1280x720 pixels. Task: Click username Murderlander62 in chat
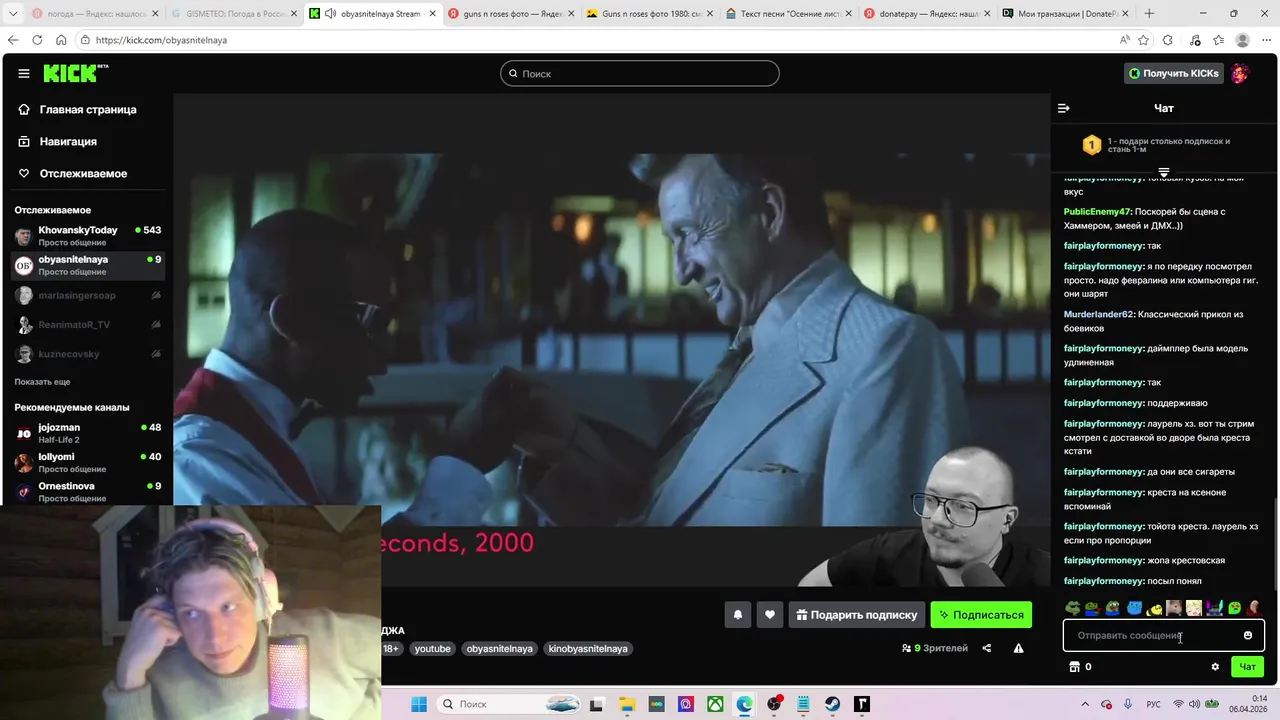tap(1099, 314)
